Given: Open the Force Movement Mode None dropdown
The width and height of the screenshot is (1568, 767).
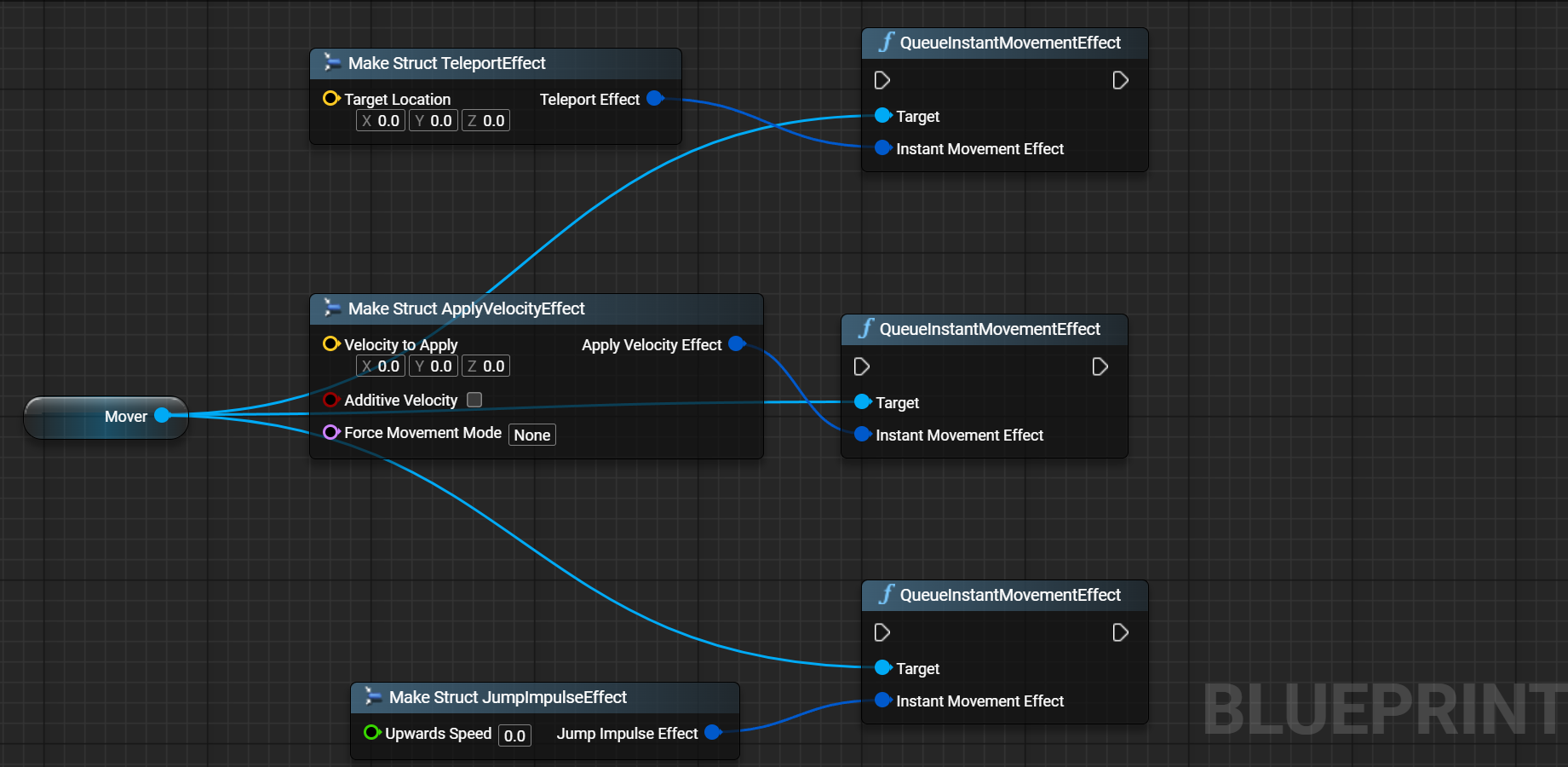Looking at the screenshot, I should pyautogui.click(x=532, y=435).
